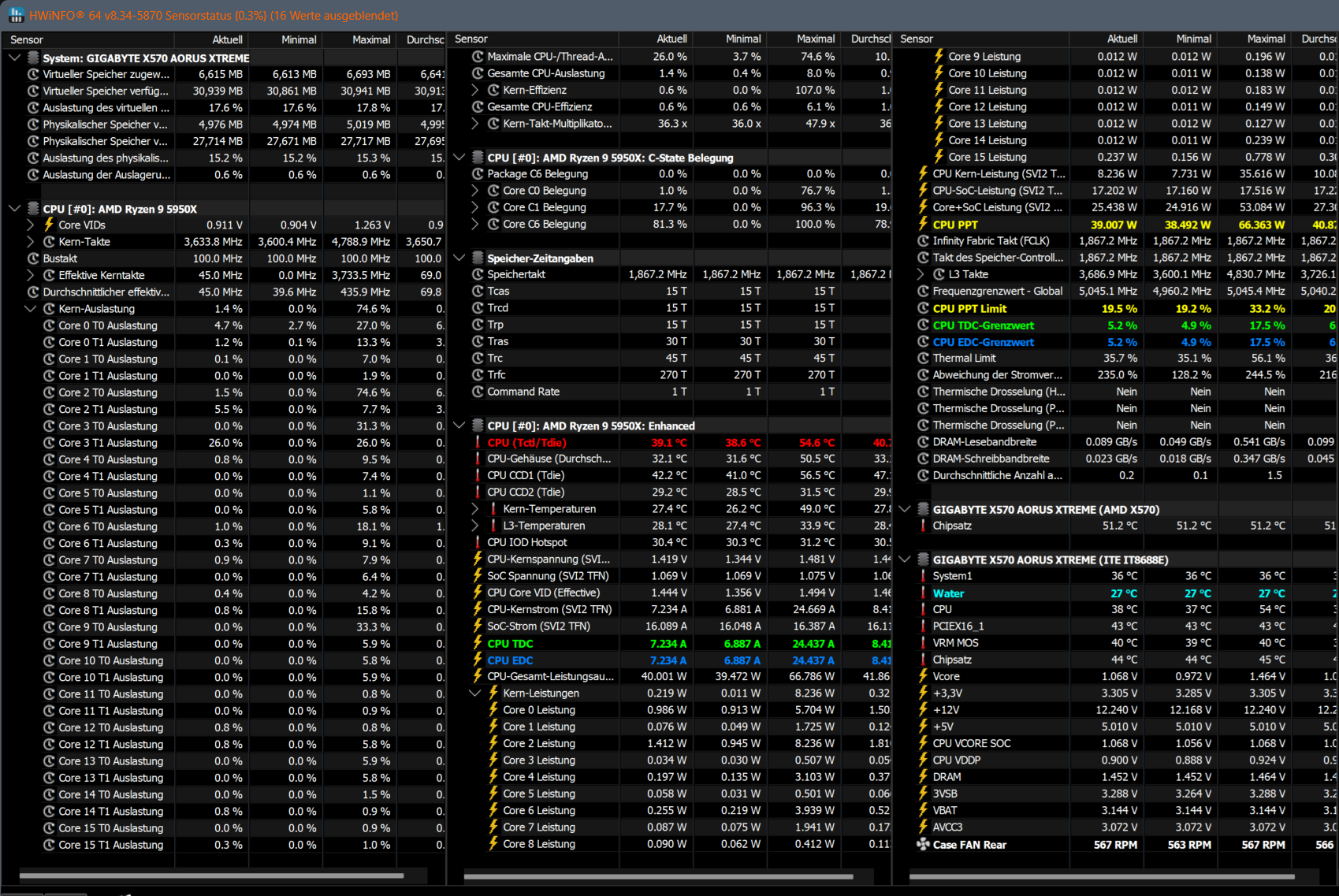Click the AVCC3 row label

947,827
